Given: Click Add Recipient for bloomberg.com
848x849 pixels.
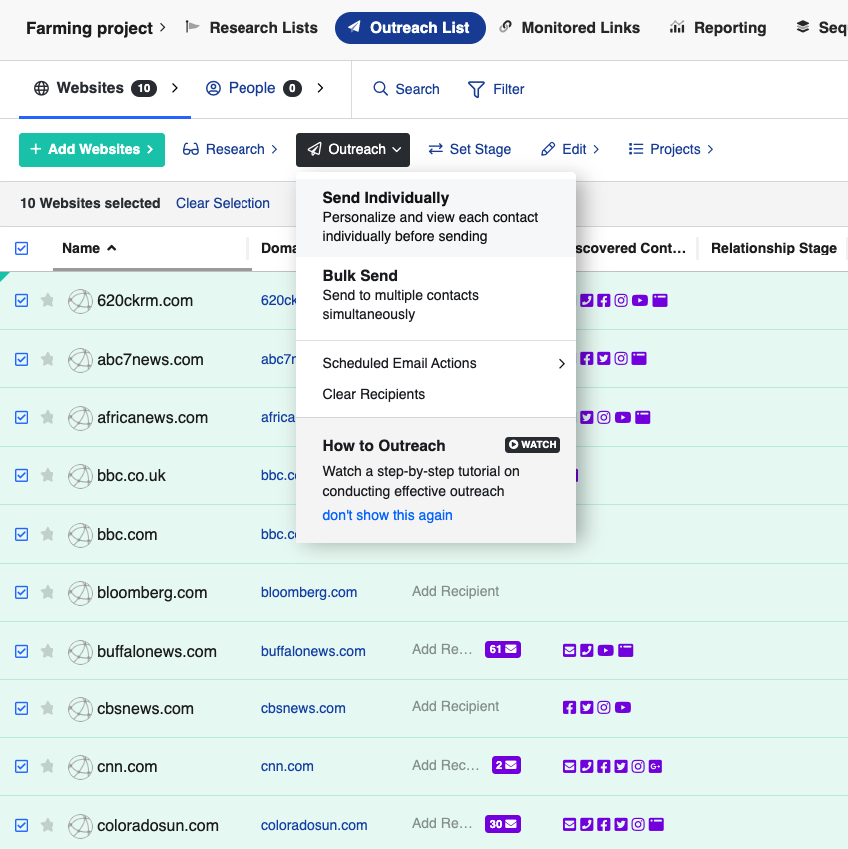Looking at the screenshot, I should 455,591.
